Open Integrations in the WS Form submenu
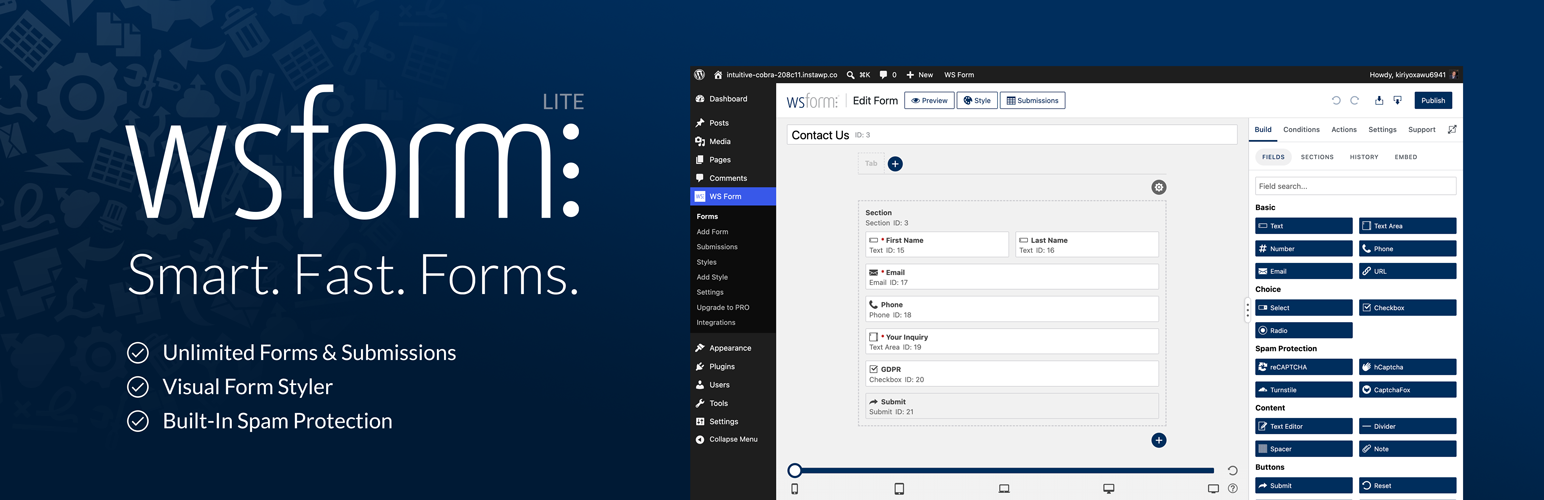1544x500 pixels. 716,322
